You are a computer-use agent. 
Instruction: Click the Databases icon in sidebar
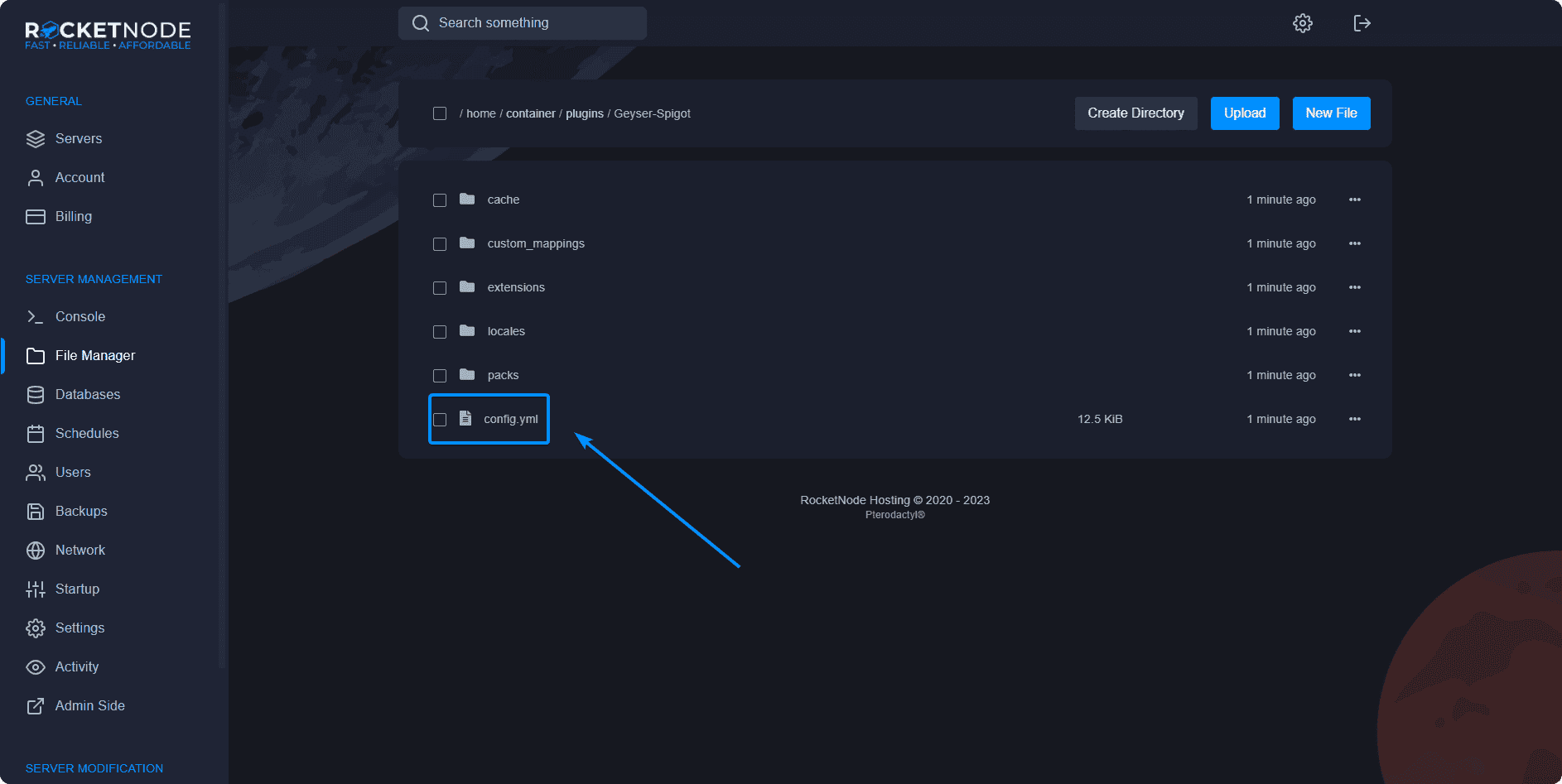(x=35, y=395)
